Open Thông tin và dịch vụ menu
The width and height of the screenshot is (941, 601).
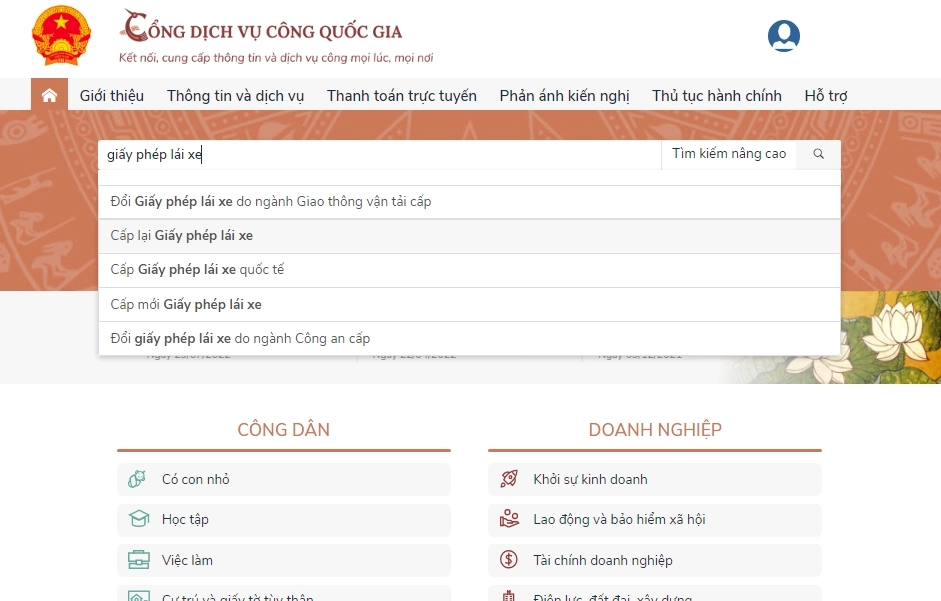(x=235, y=96)
